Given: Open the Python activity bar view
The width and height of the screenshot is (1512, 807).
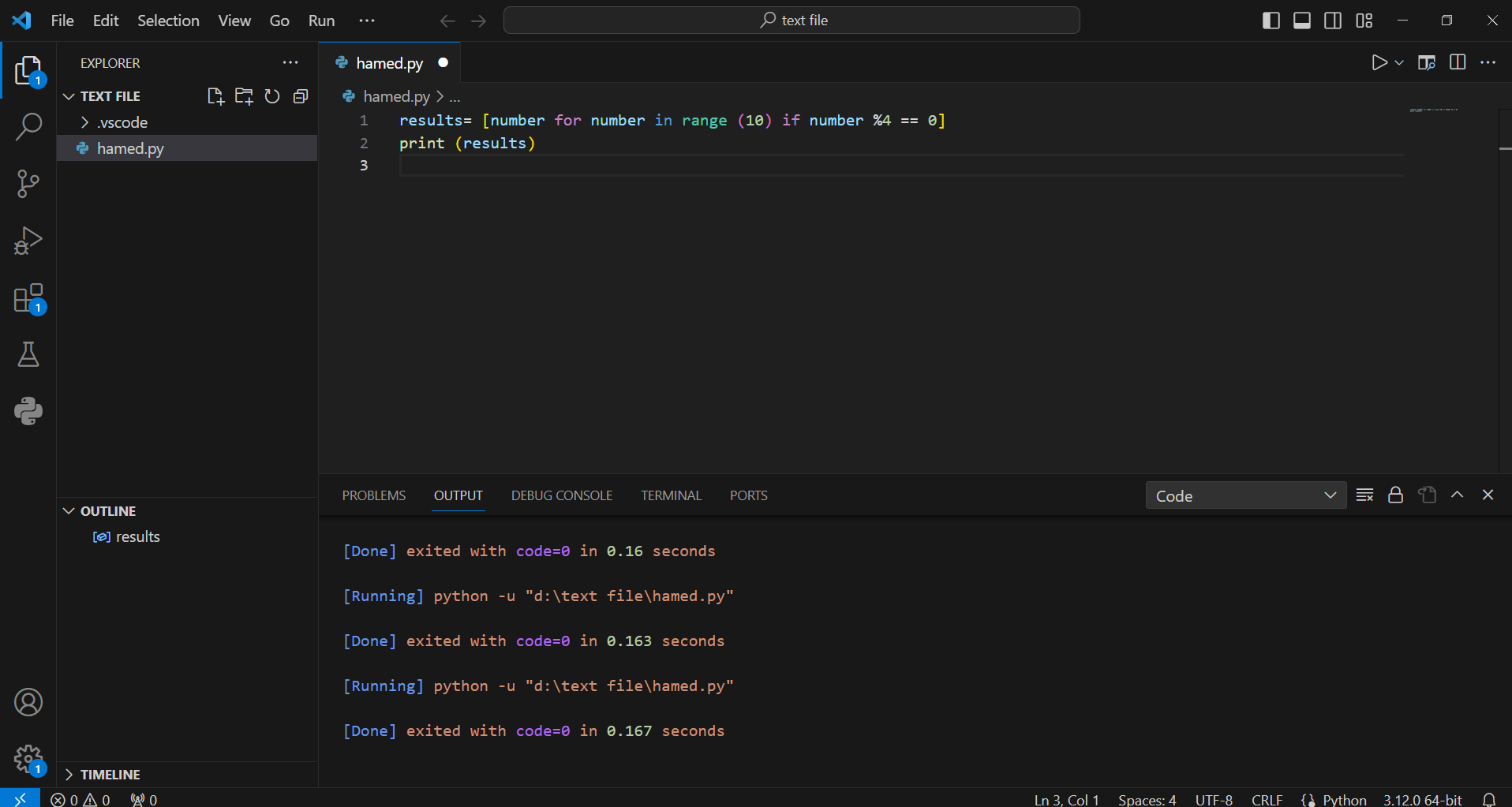Looking at the screenshot, I should (x=28, y=411).
